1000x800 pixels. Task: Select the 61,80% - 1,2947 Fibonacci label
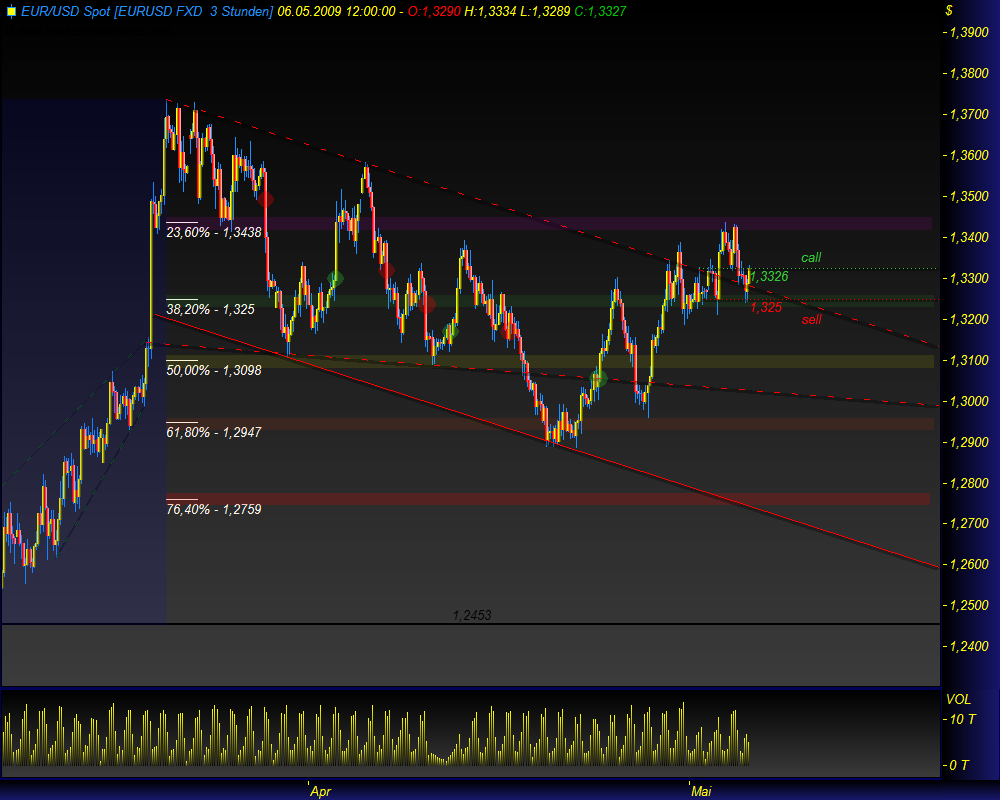(x=213, y=432)
